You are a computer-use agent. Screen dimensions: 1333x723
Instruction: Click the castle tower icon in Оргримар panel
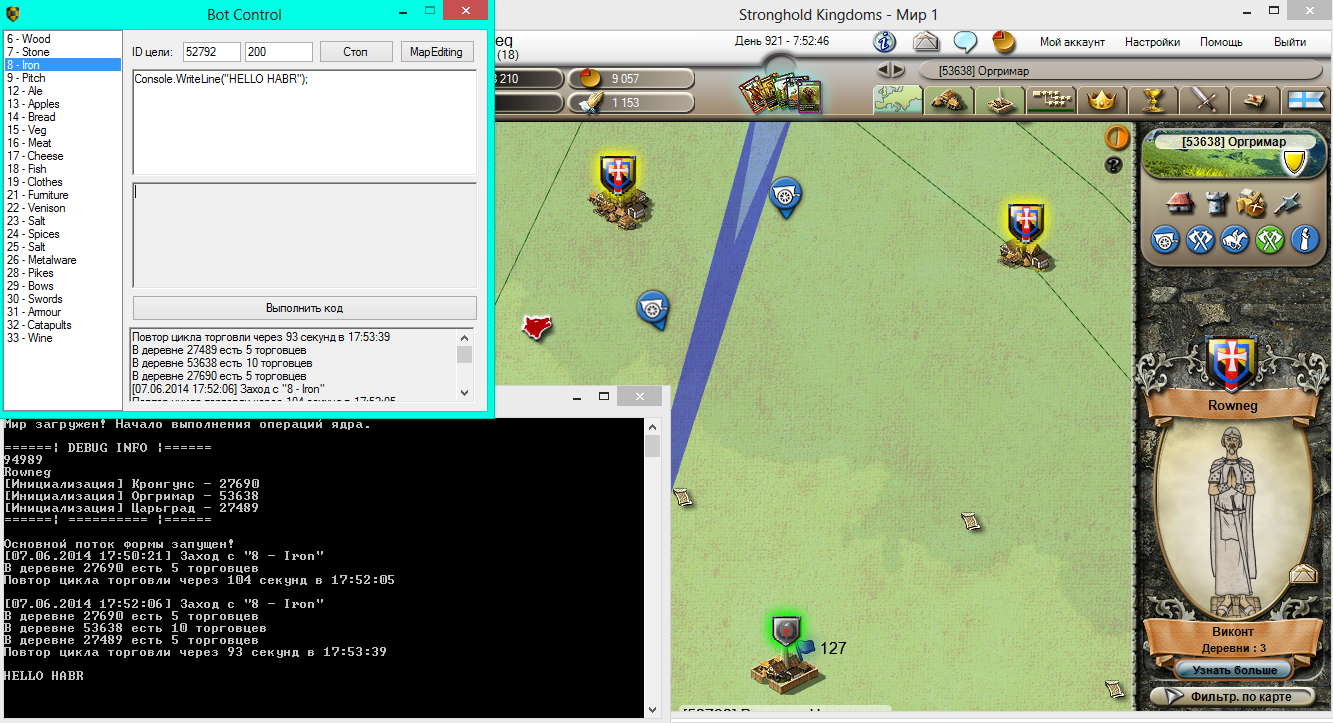pos(1216,203)
